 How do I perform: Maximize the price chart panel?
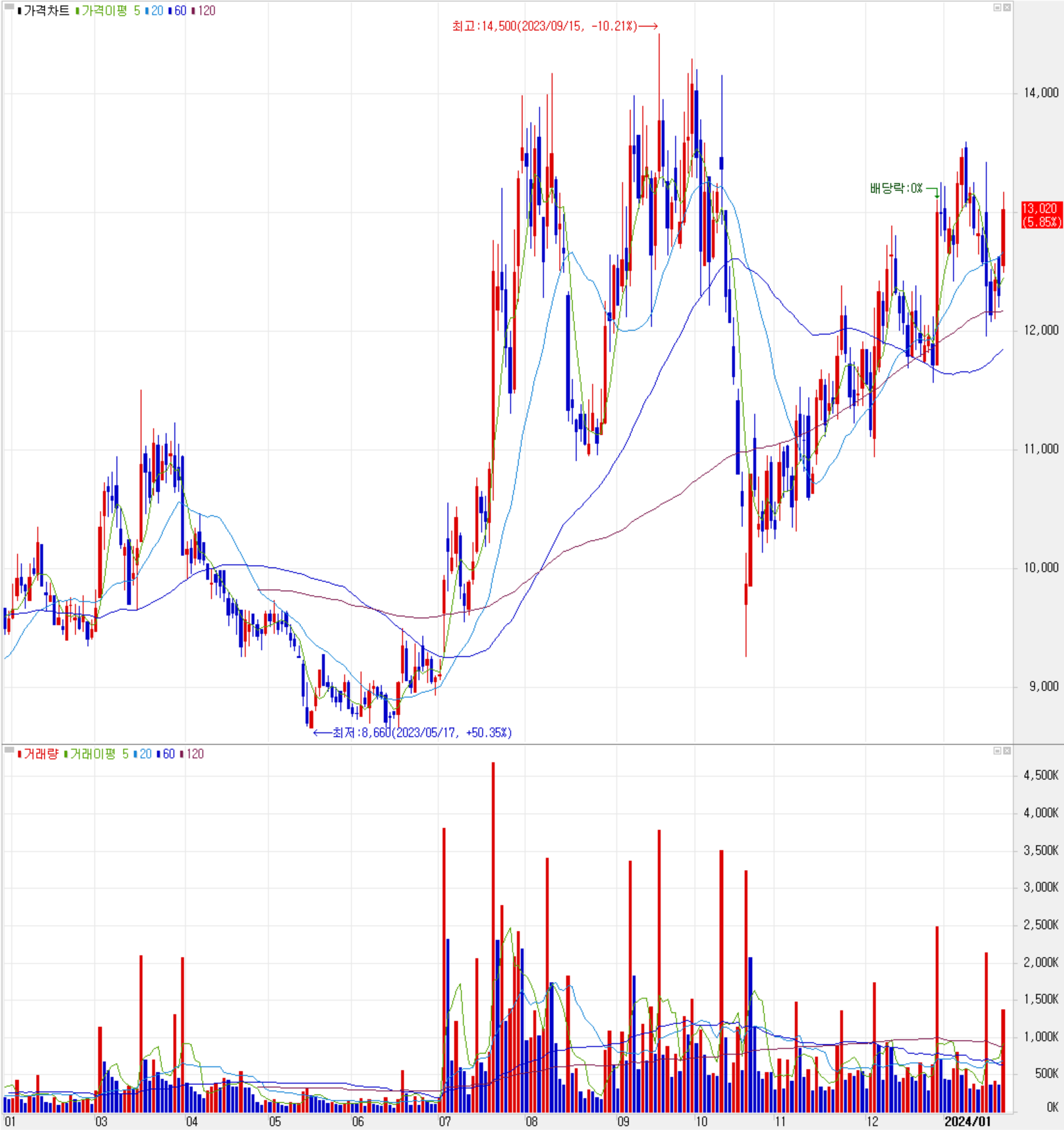point(997,8)
